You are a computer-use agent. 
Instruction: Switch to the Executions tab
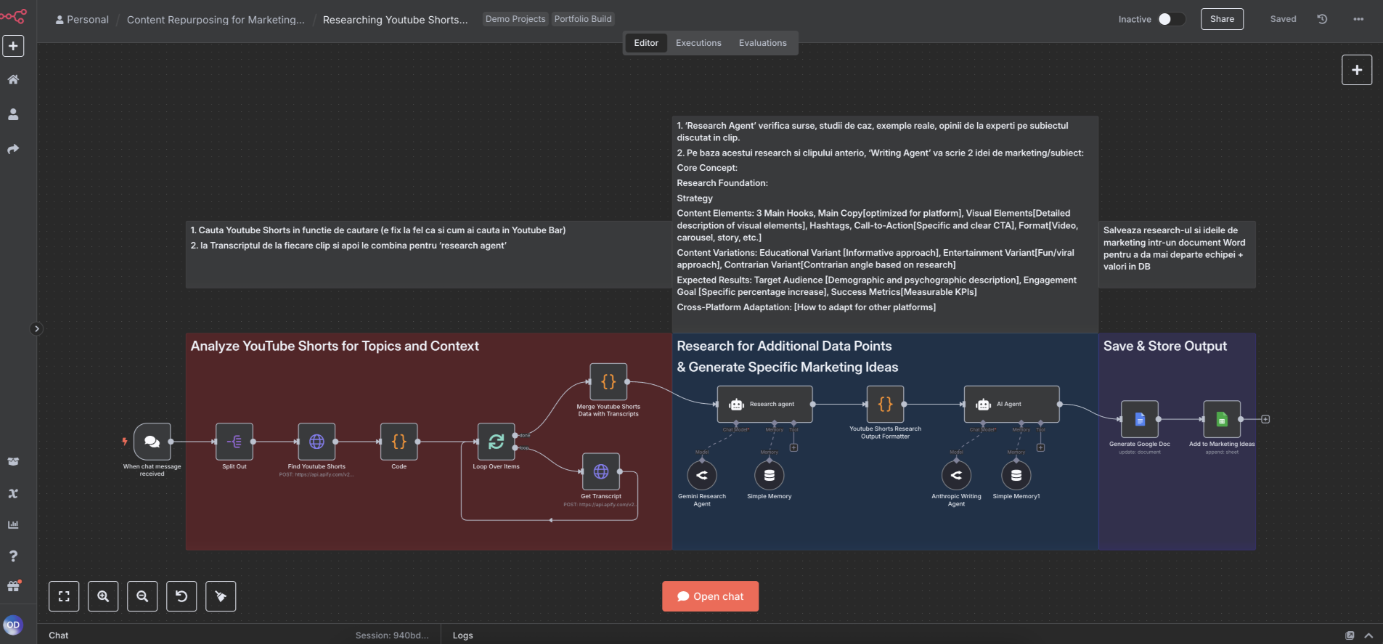pos(698,43)
